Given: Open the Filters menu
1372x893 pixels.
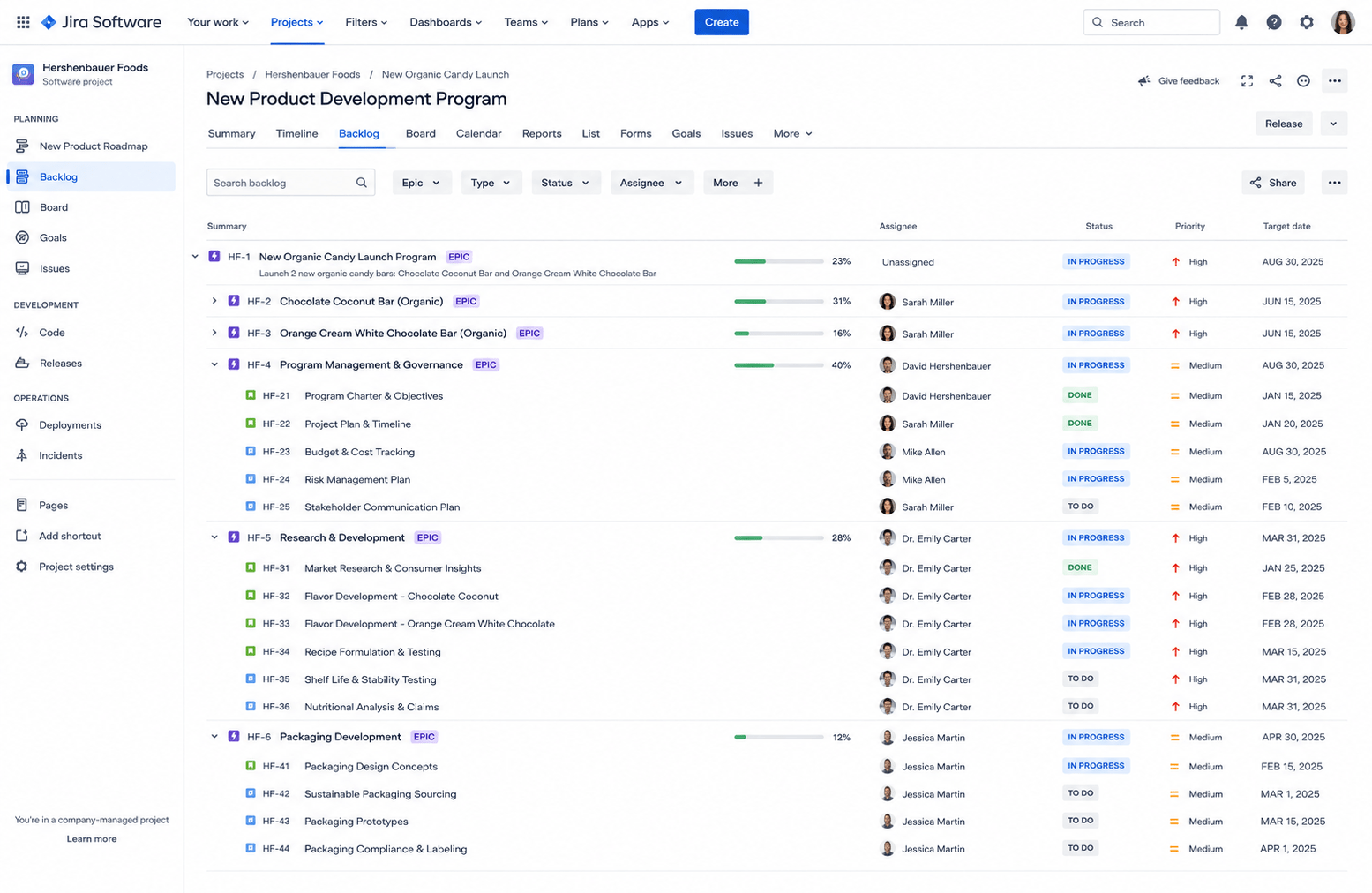Looking at the screenshot, I should 366,22.
